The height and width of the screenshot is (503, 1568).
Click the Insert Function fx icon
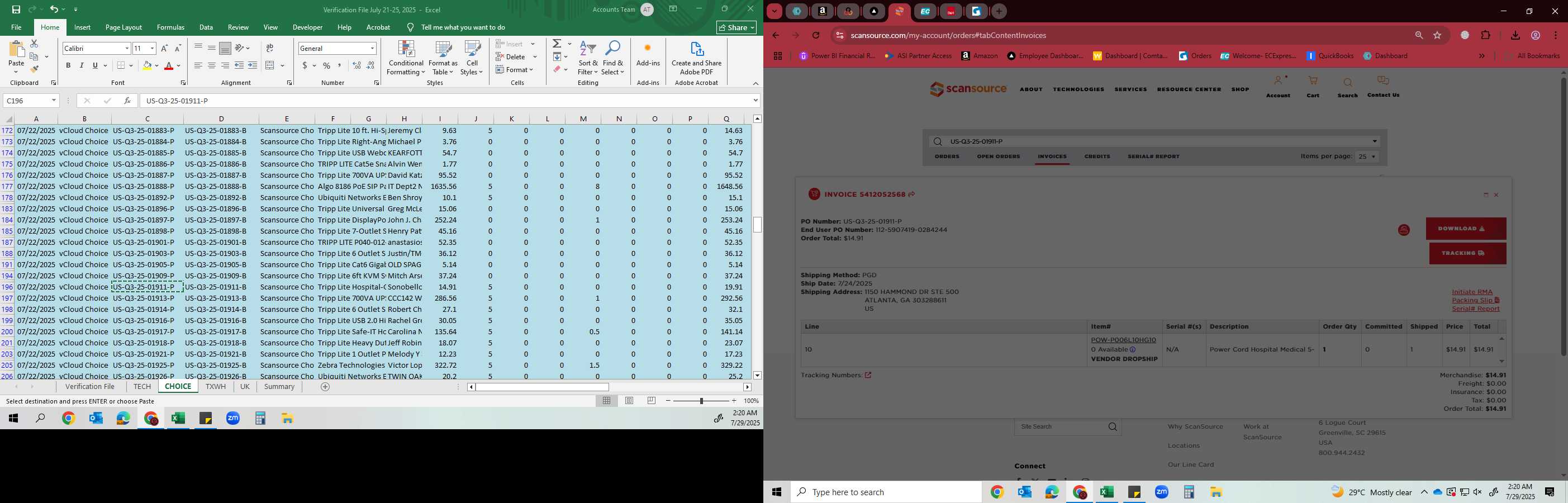click(127, 101)
